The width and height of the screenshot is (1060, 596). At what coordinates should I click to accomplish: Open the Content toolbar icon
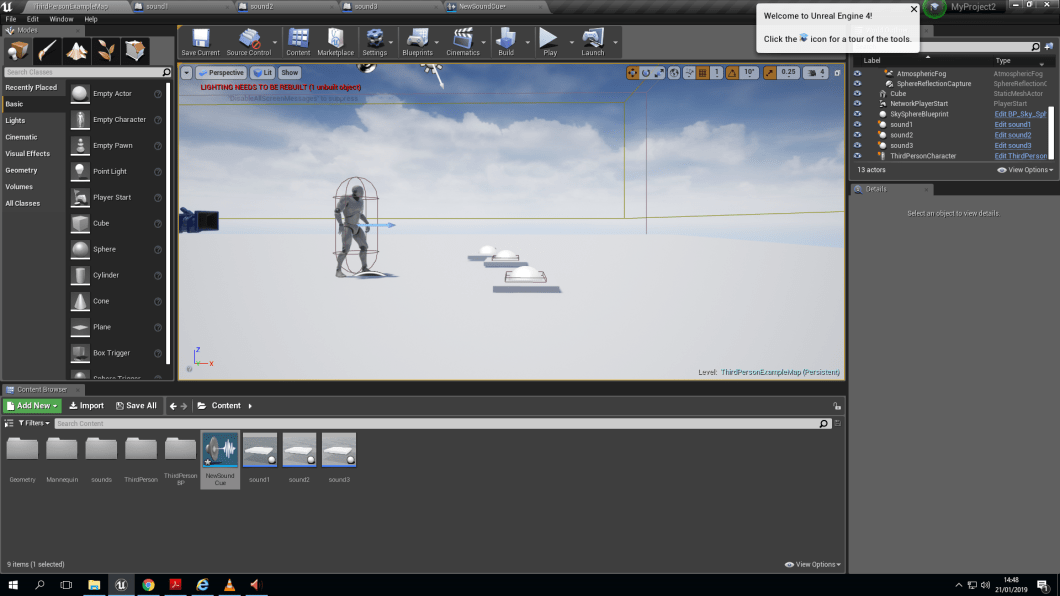click(x=298, y=42)
